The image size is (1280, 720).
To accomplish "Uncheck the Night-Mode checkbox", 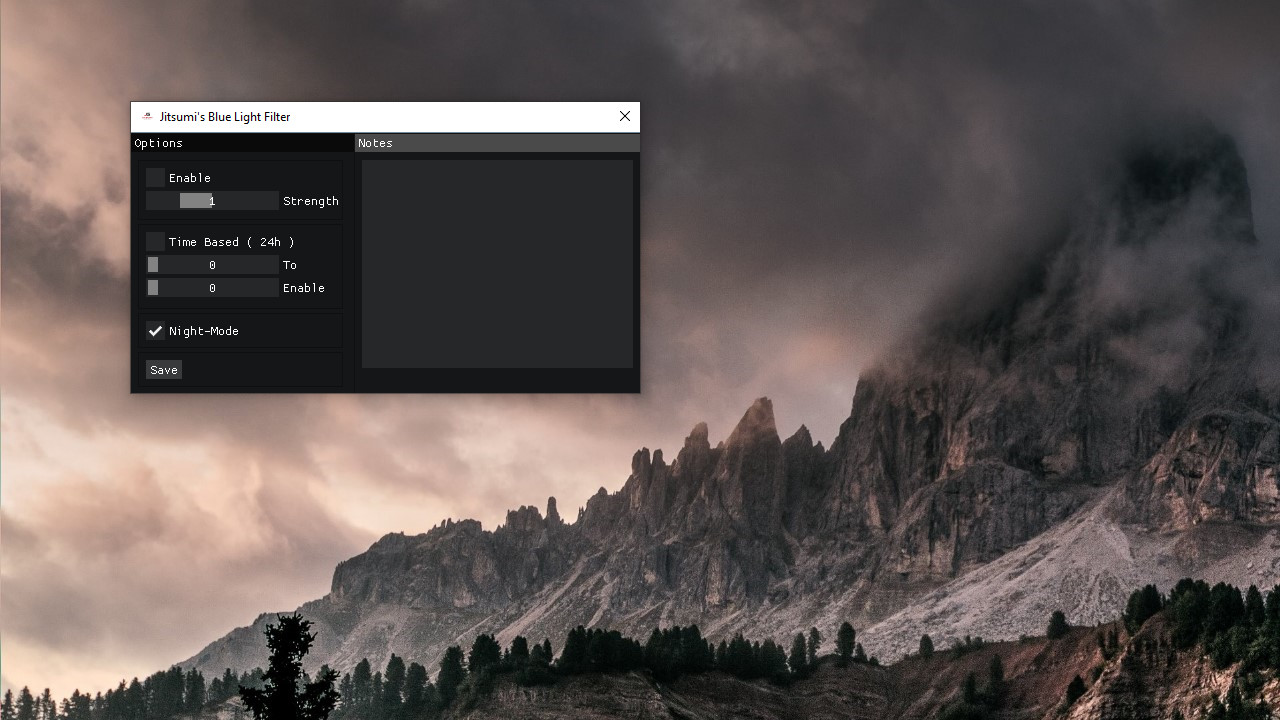I will click(155, 331).
